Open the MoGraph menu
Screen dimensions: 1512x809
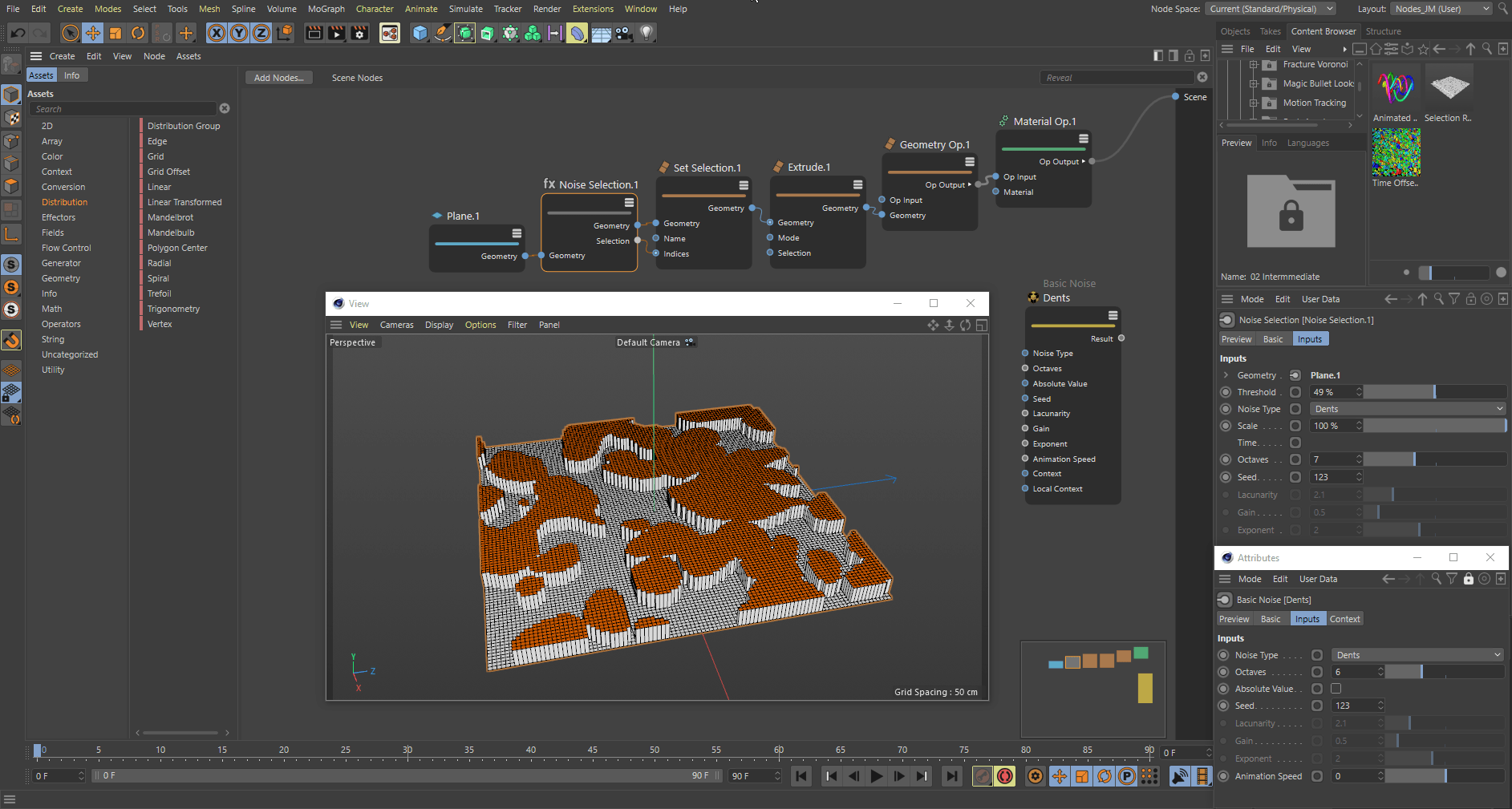326,9
